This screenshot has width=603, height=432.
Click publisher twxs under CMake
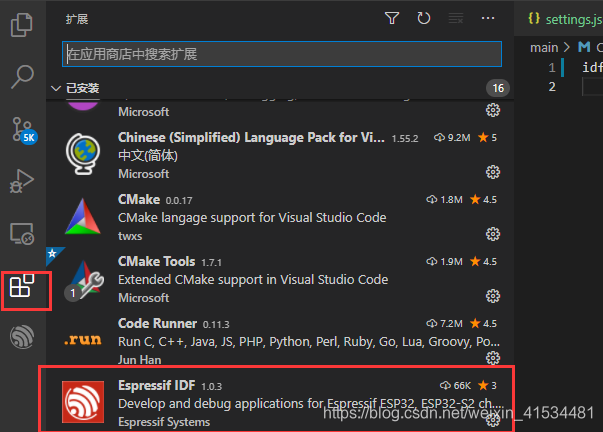pyautogui.click(x=130, y=236)
